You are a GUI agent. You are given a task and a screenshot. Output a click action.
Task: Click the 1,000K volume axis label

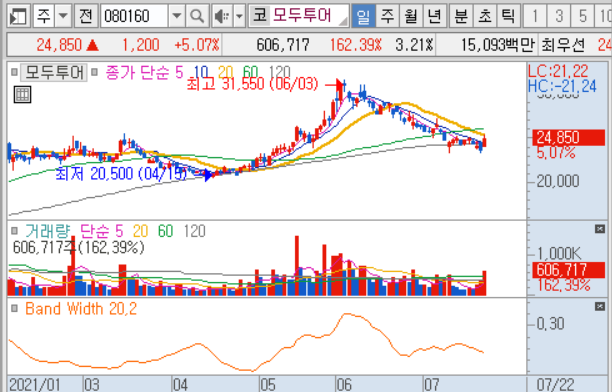[x=559, y=254]
